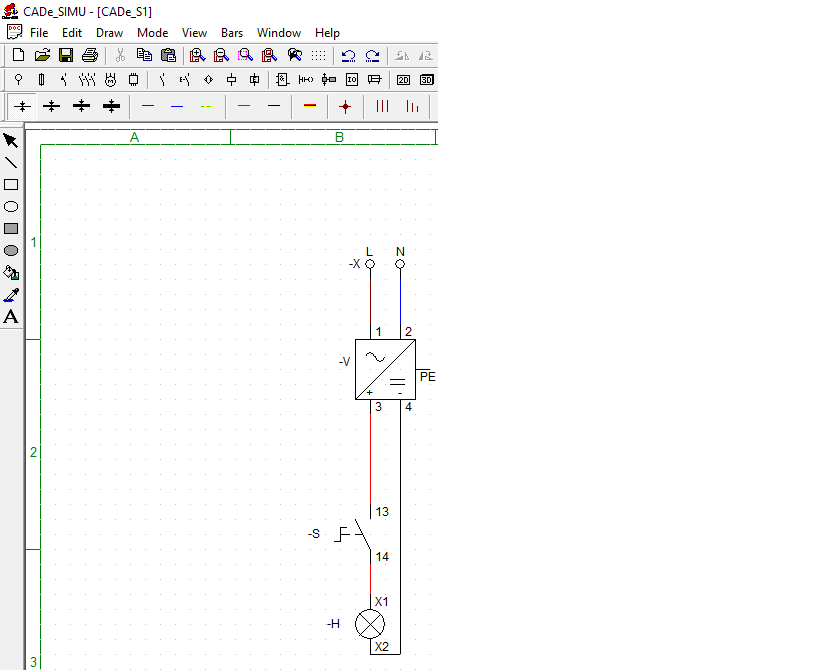Click the PE label on the converter
Image resolution: width=819 pixels, height=670 pixels.
(427, 377)
